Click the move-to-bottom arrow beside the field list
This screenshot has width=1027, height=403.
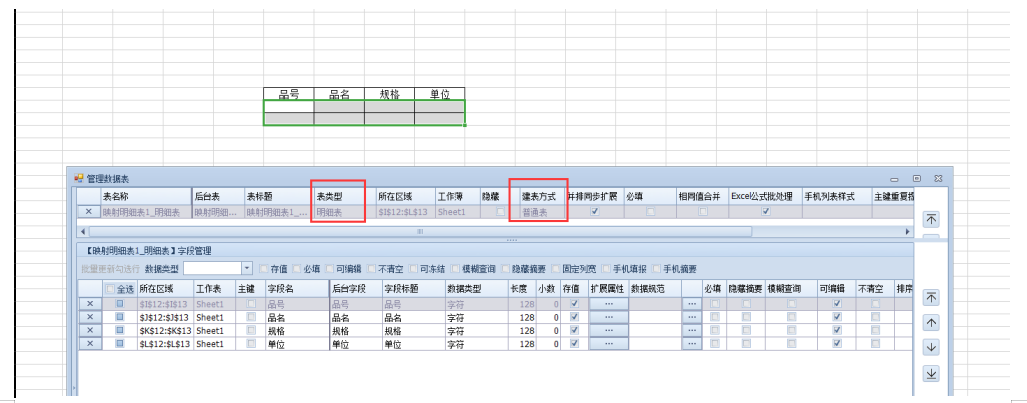click(x=931, y=373)
